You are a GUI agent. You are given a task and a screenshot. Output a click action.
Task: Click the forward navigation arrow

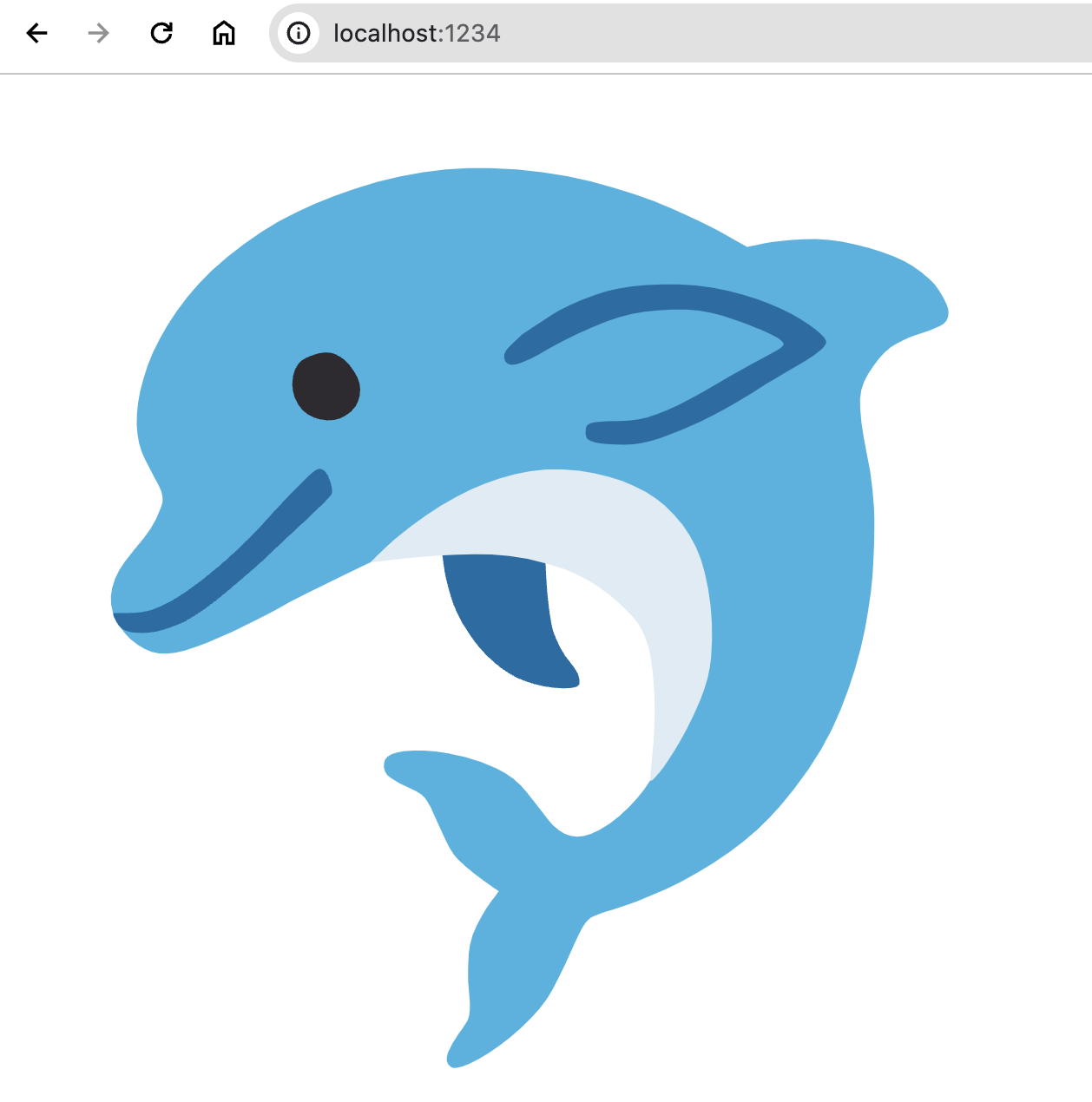[99, 34]
